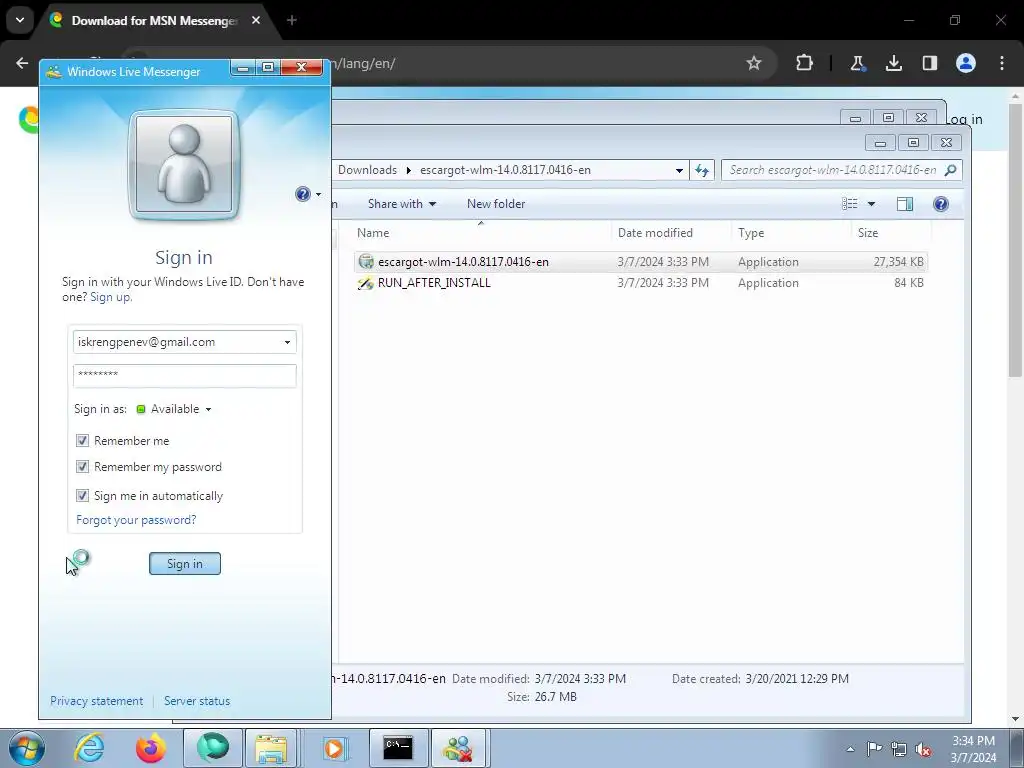
Task: Click the green browser taskbar icon
Action: 213,748
